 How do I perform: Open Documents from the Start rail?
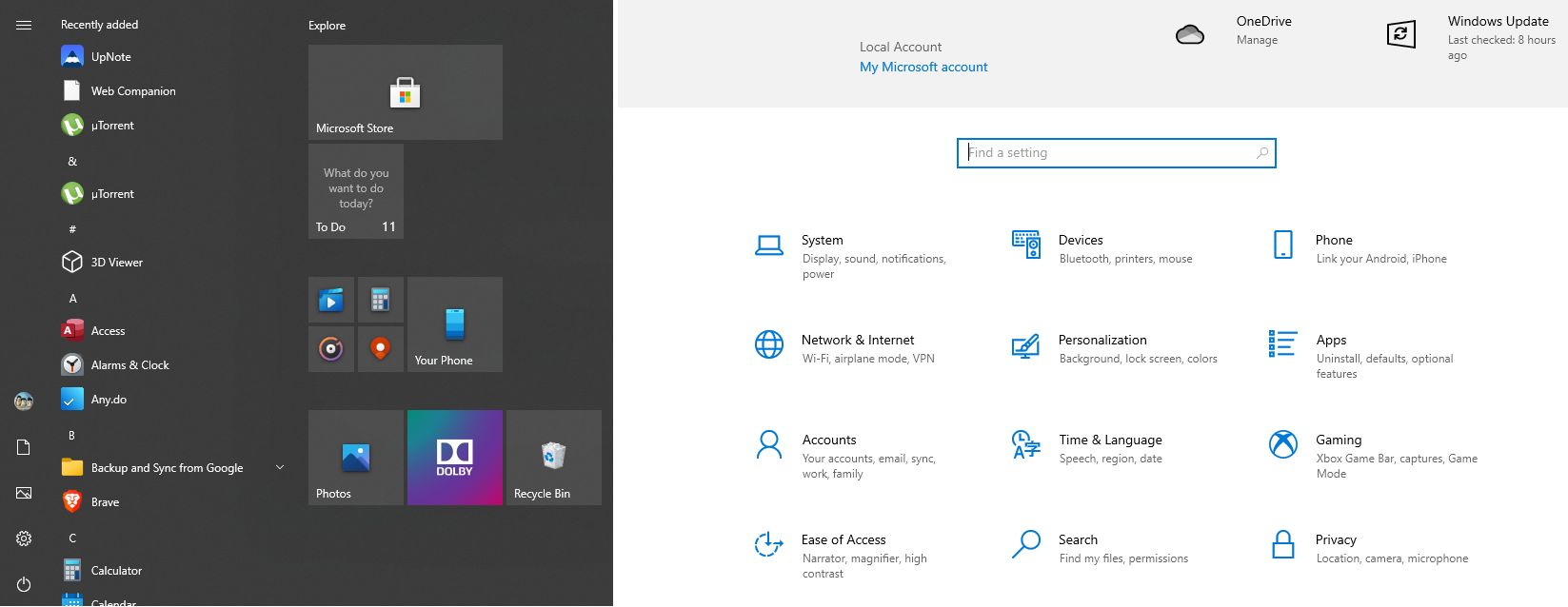(24, 447)
